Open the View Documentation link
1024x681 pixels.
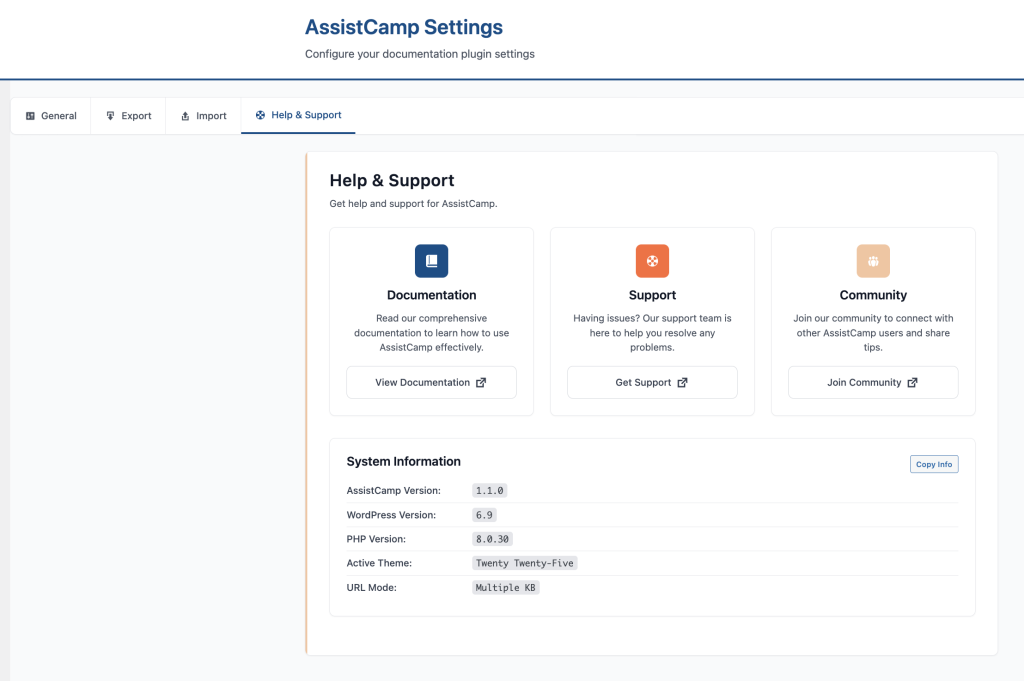(x=422, y=382)
